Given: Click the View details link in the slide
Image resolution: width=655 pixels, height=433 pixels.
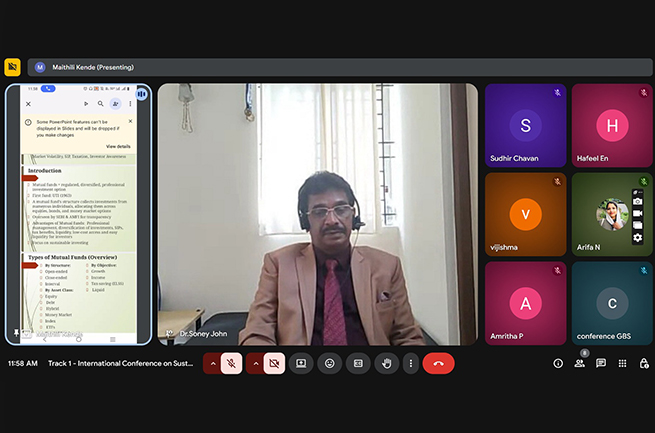Looking at the screenshot, I should (118, 146).
